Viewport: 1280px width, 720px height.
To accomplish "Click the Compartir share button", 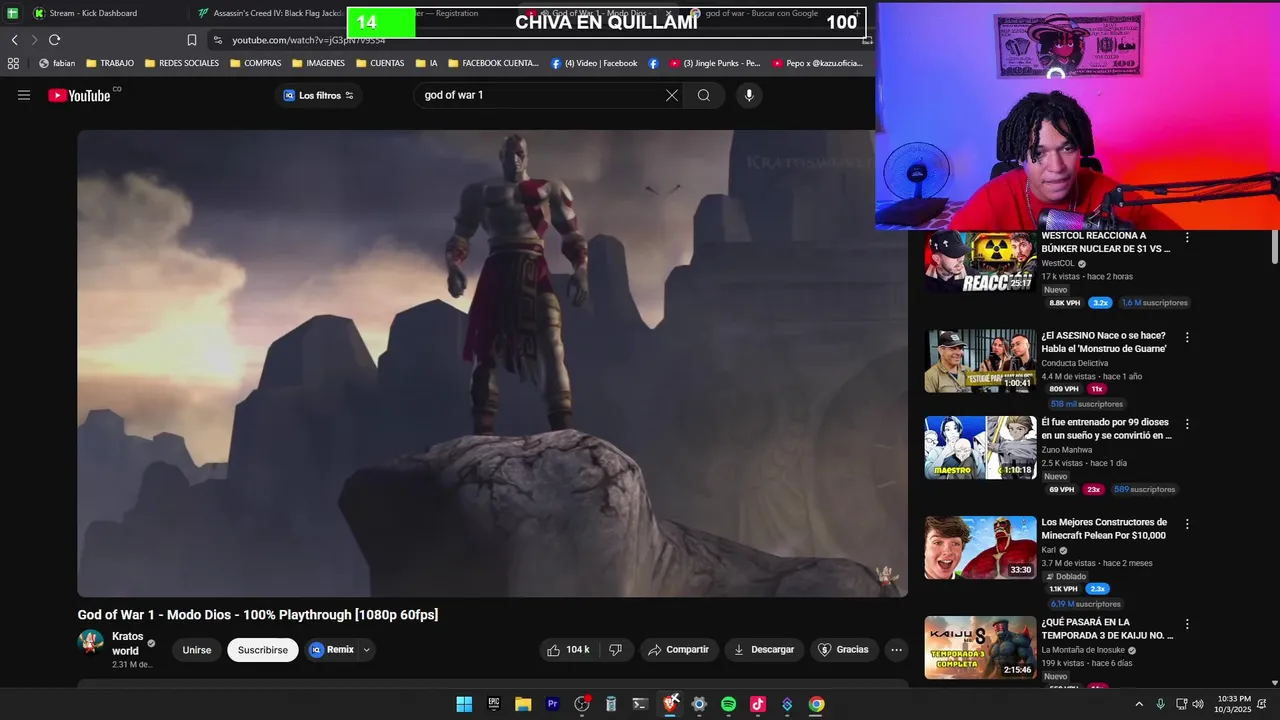I will [x=679, y=650].
